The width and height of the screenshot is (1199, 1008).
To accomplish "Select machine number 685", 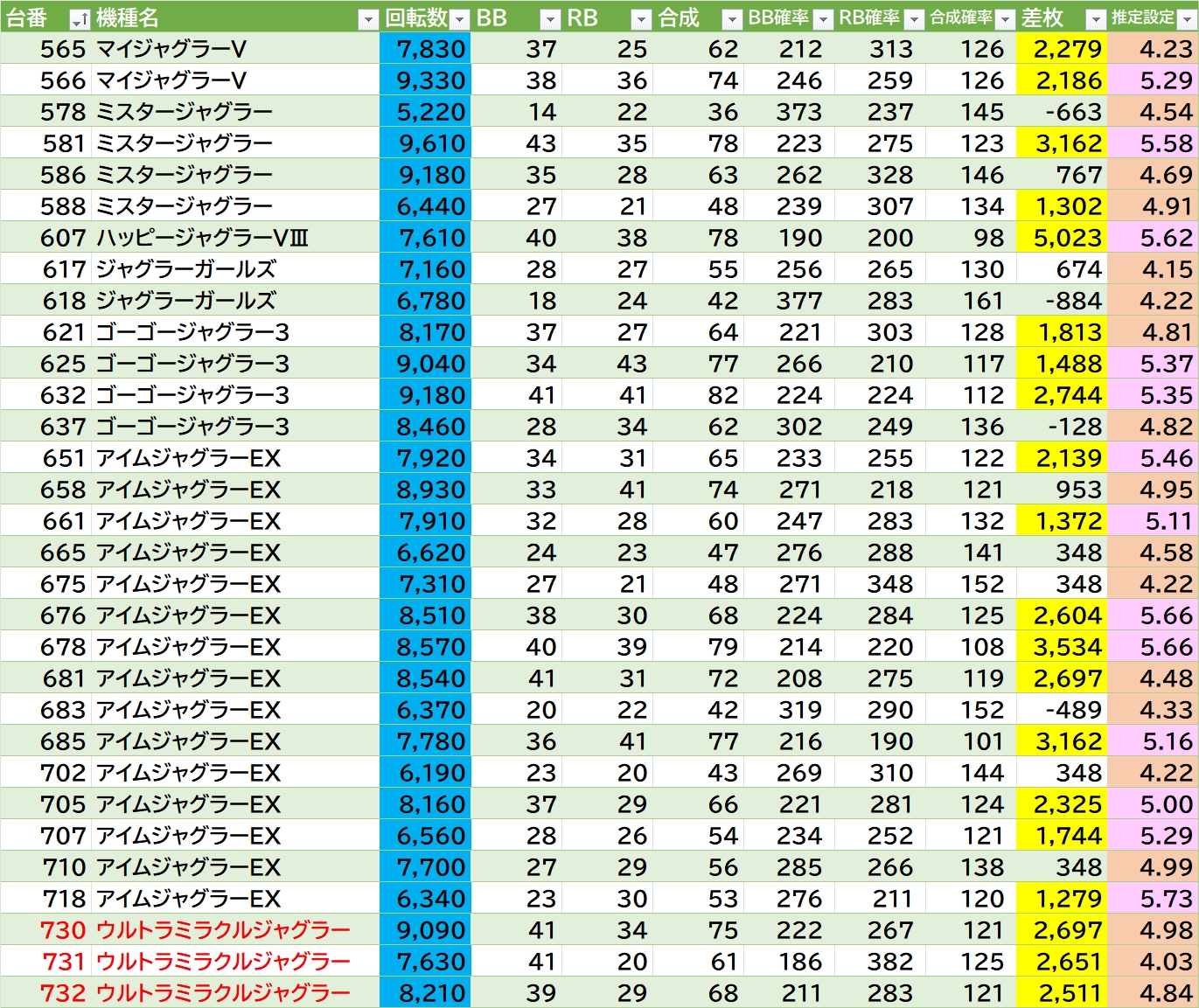I will point(45,741).
